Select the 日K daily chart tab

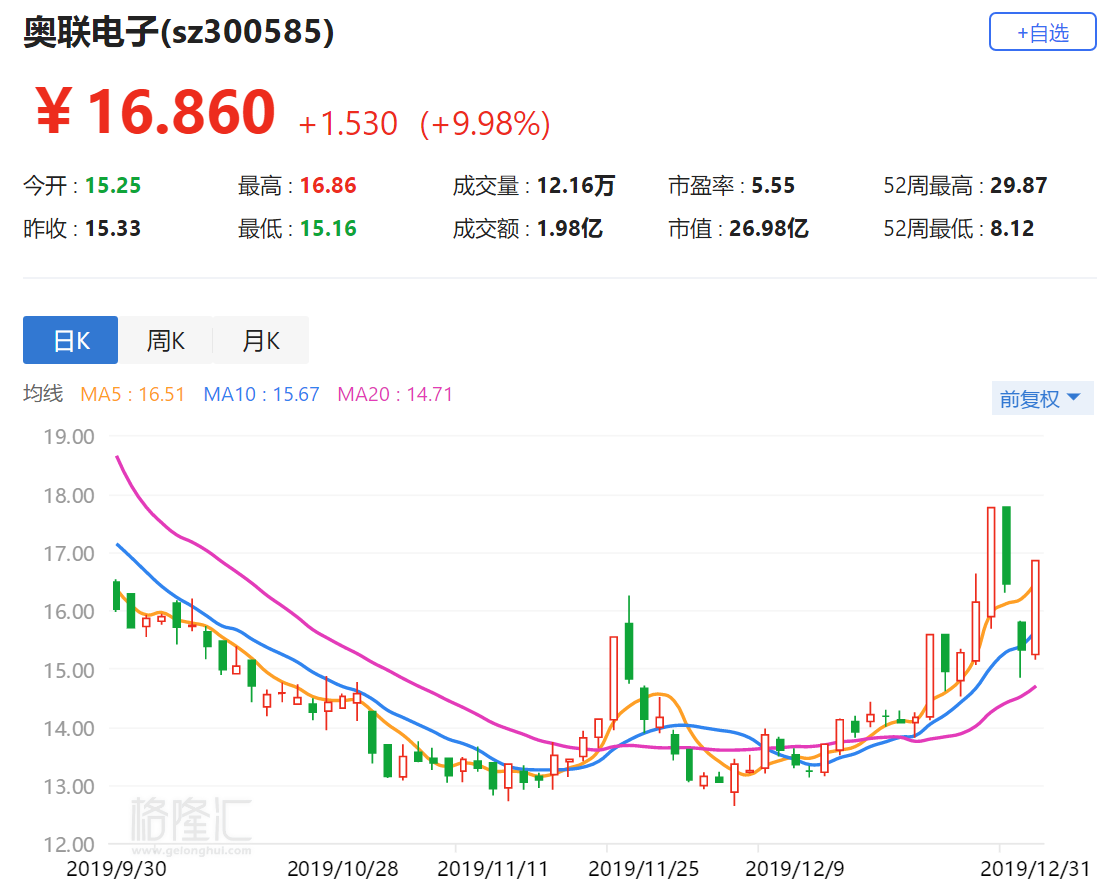(x=70, y=340)
